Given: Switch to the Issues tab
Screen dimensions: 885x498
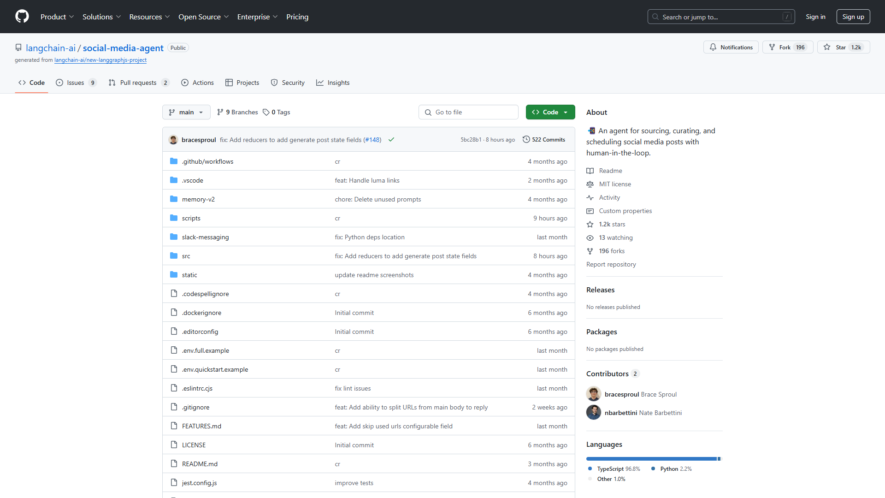Looking at the screenshot, I should click(x=76, y=82).
